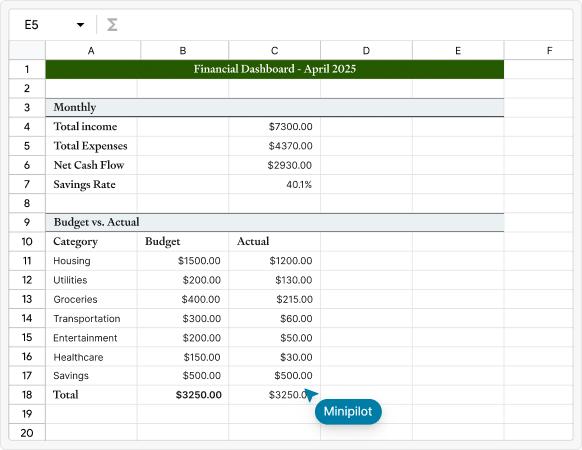Click the Monthly section header cell
The image size is (582, 450).
[275, 107]
